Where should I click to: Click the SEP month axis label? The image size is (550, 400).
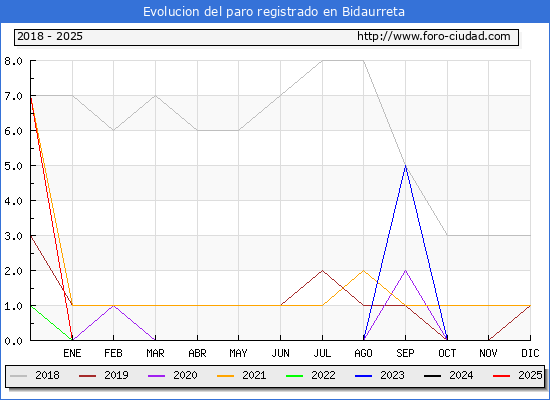405,353
